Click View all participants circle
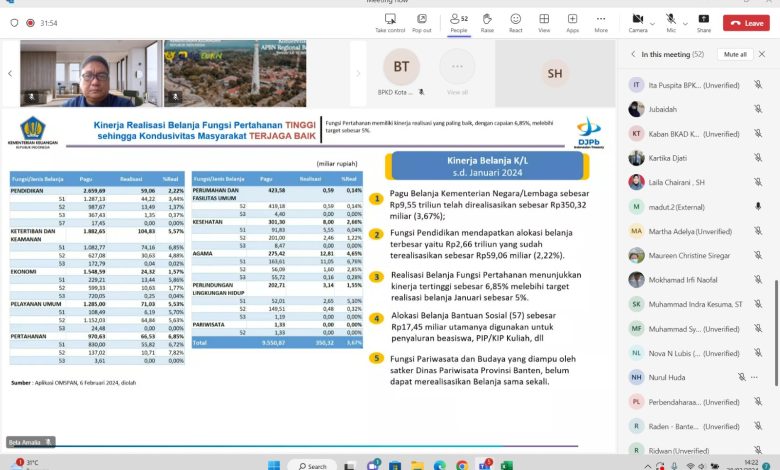 tap(457, 73)
